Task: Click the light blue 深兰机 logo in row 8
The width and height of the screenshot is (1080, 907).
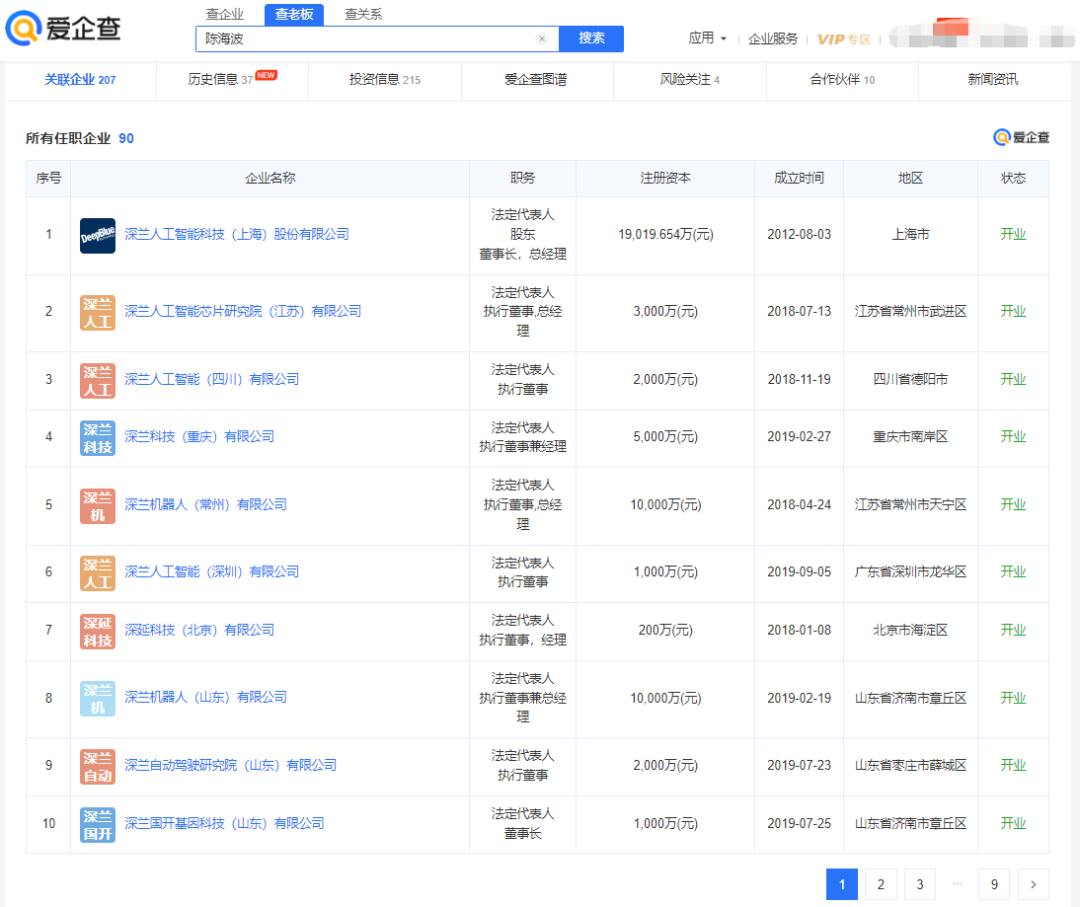Action: (98, 698)
